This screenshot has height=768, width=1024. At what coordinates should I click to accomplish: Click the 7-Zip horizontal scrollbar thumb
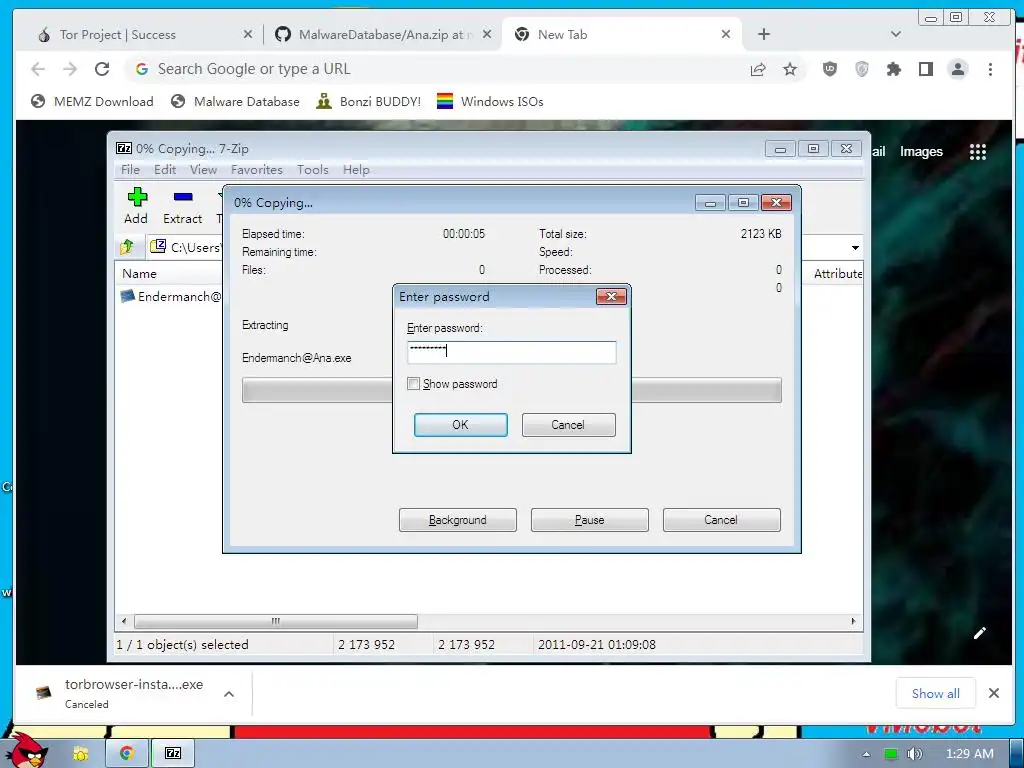[x=276, y=621]
